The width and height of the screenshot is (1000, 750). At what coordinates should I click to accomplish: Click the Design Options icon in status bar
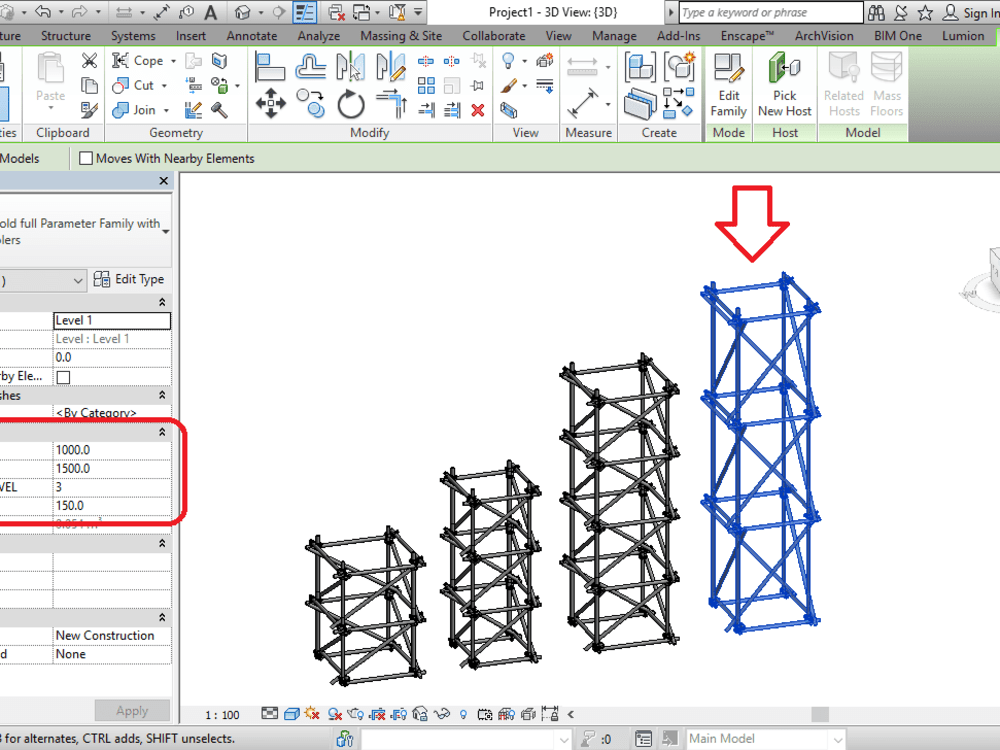click(x=643, y=739)
